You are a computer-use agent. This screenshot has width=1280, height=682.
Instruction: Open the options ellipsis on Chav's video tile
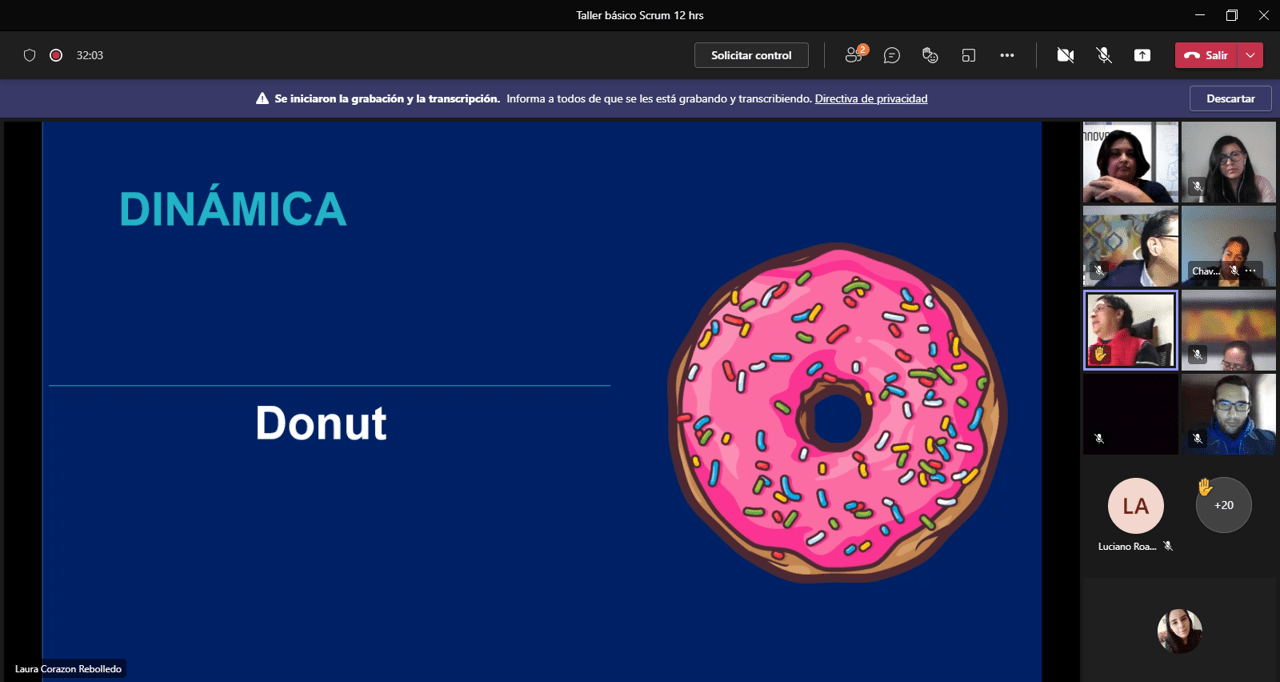(x=1251, y=271)
